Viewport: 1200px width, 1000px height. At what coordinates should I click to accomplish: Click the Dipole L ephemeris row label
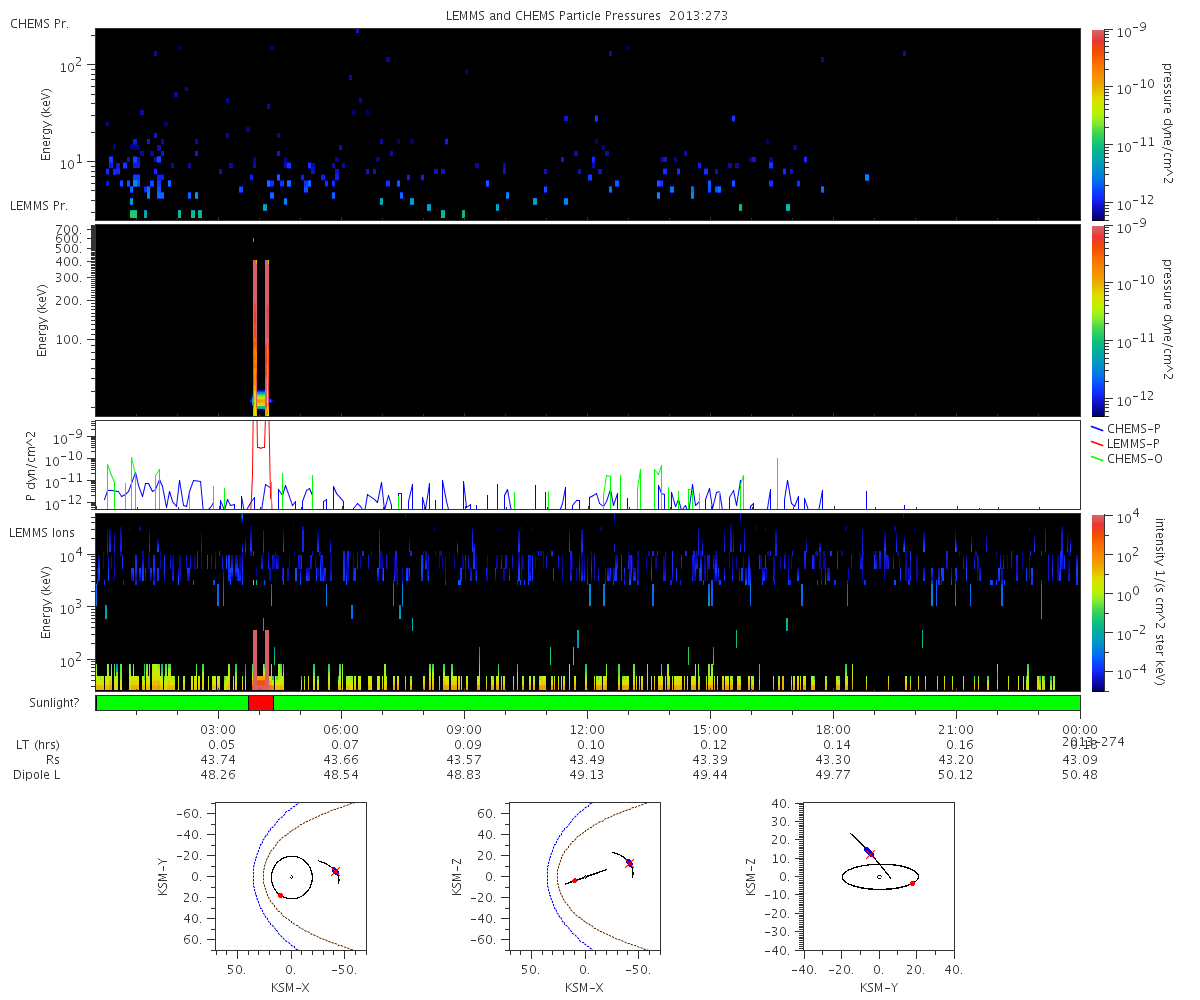click(x=39, y=775)
